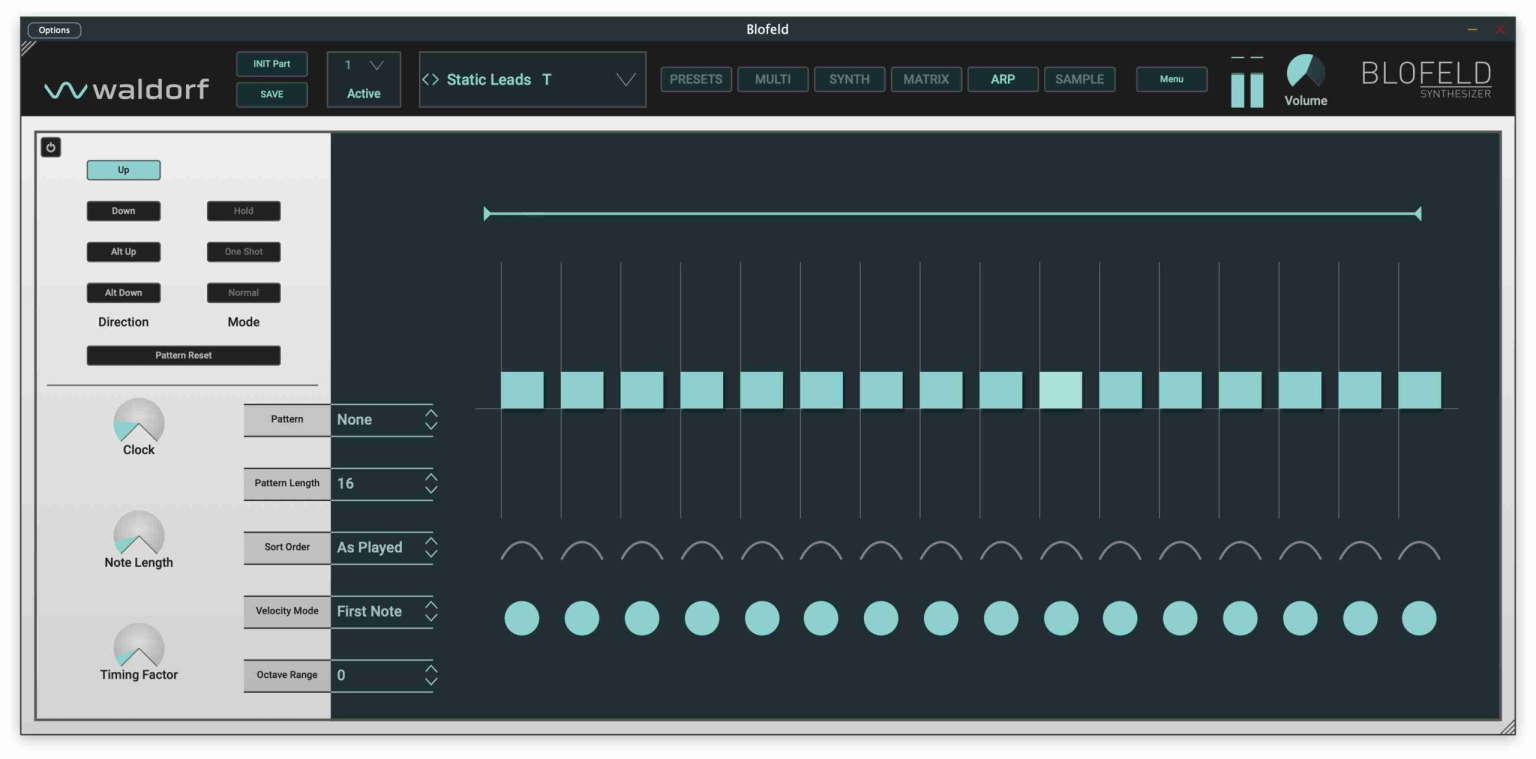Toggle Hold mode

point(243,211)
